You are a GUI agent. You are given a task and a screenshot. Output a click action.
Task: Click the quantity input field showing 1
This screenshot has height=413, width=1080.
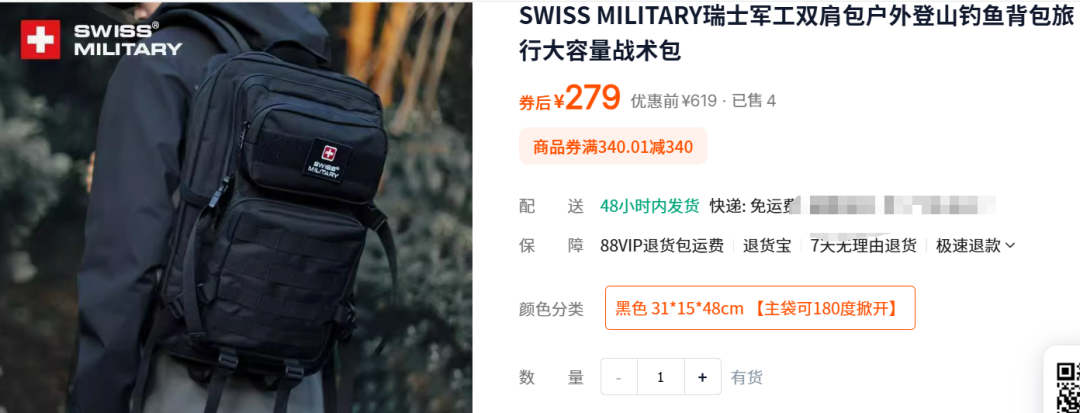tap(661, 377)
